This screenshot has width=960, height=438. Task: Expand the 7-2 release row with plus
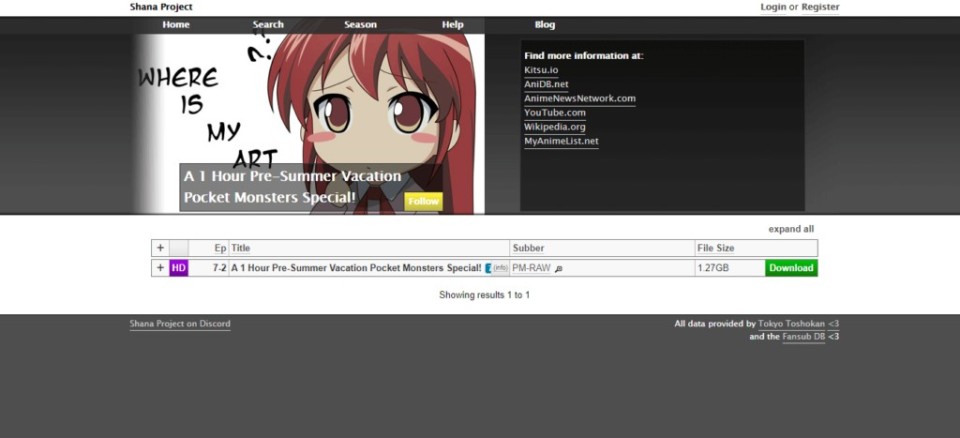click(x=160, y=268)
